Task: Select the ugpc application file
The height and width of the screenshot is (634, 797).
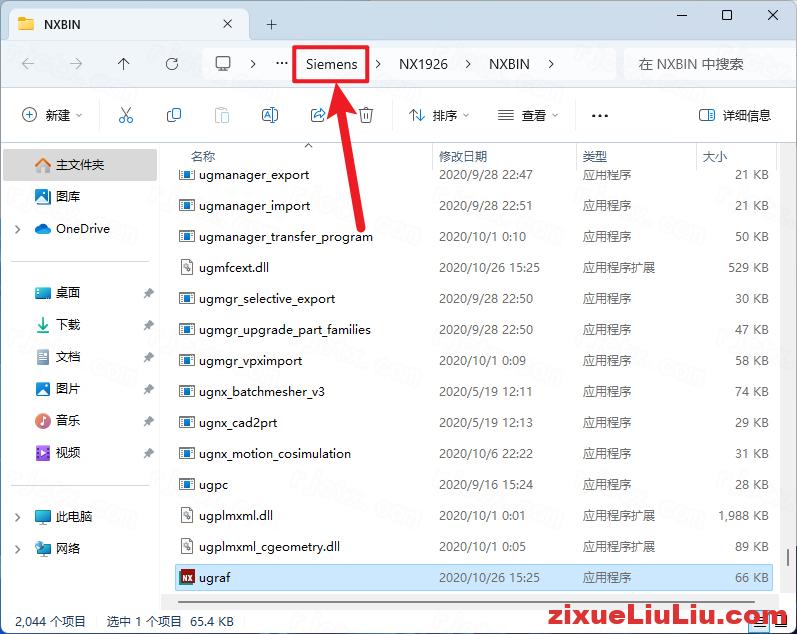Action: pyautogui.click(x=474, y=485)
